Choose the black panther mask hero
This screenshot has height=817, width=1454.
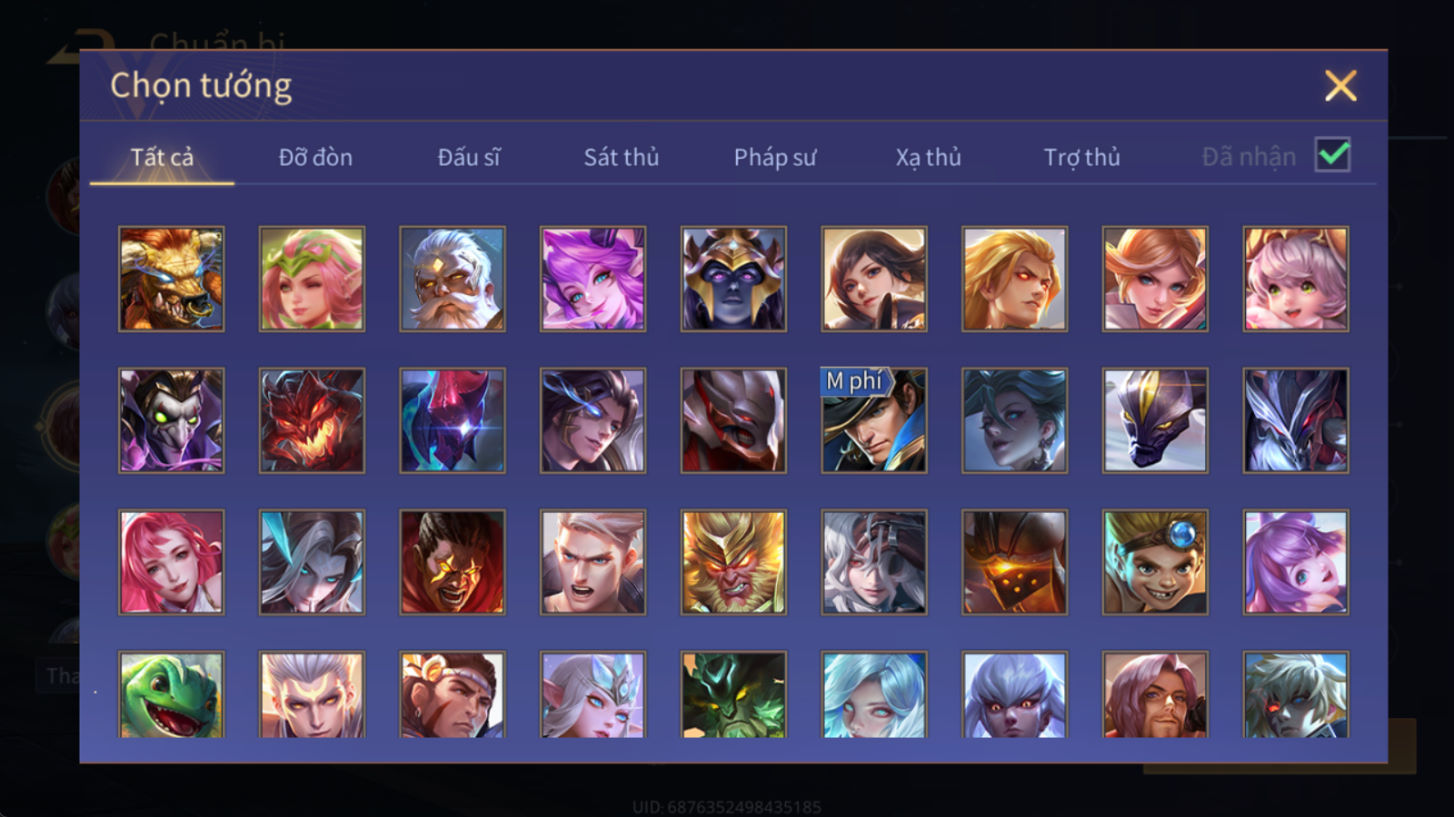coord(1155,420)
